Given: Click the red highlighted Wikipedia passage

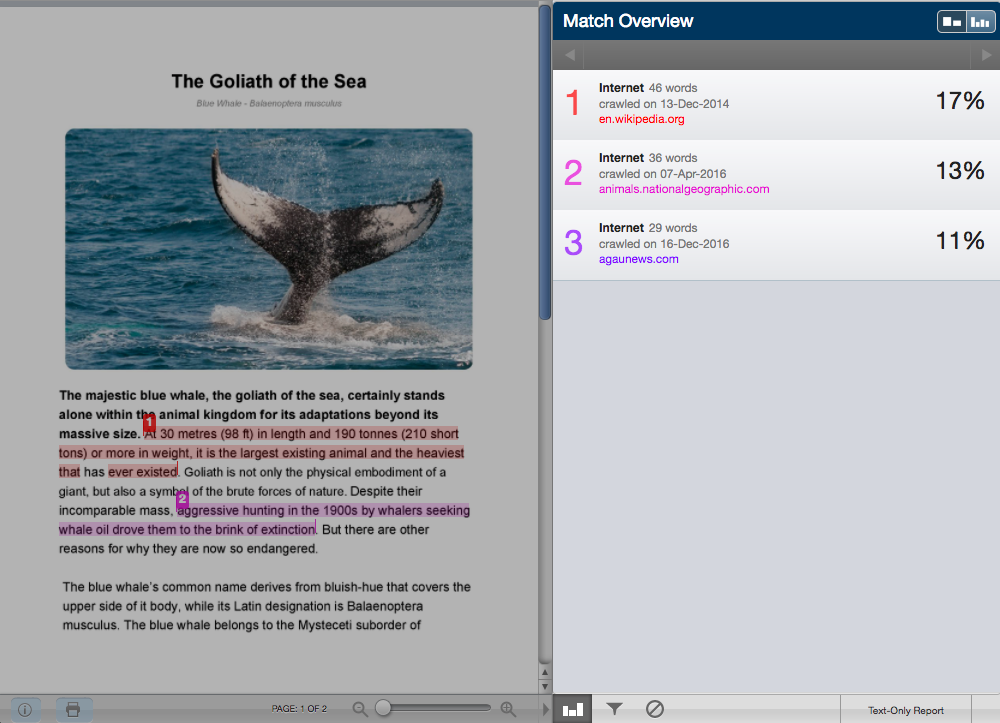Looking at the screenshot, I should [261, 453].
